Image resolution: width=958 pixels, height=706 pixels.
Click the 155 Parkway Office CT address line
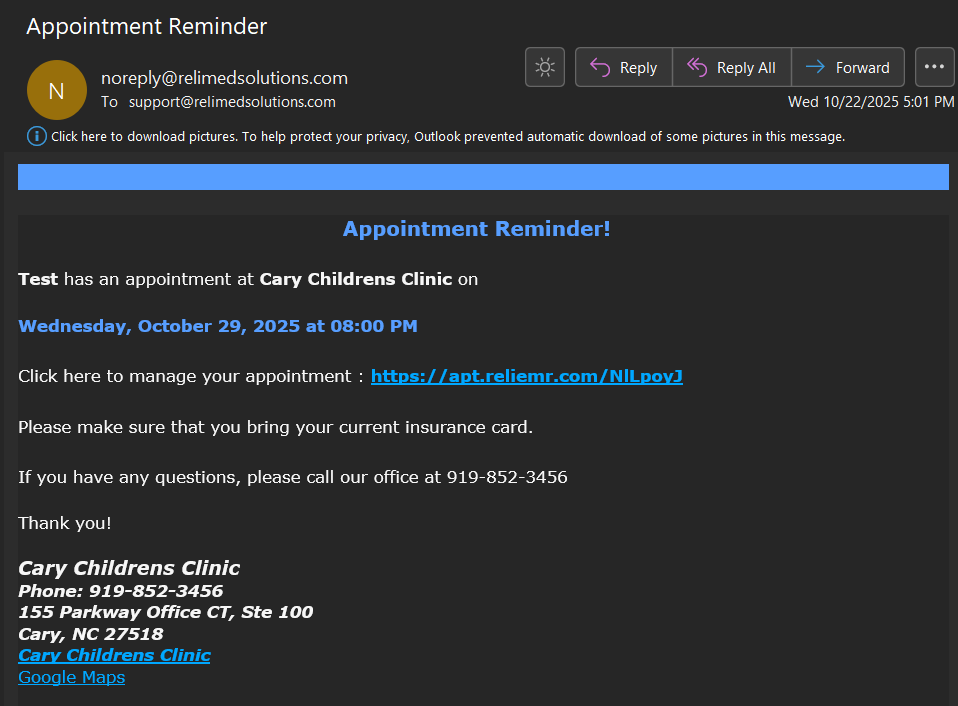[x=165, y=612]
